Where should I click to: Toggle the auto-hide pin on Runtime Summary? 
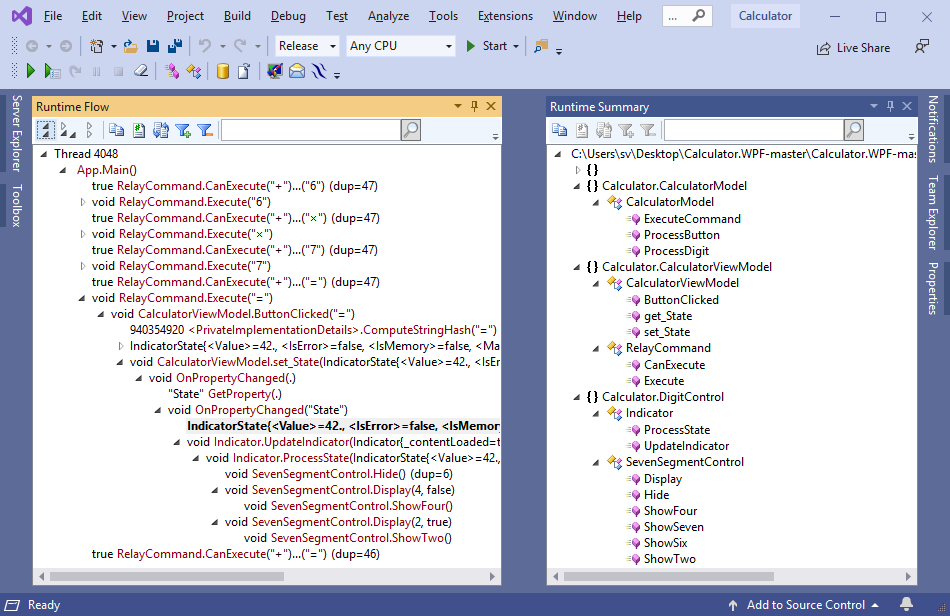click(x=889, y=106)
